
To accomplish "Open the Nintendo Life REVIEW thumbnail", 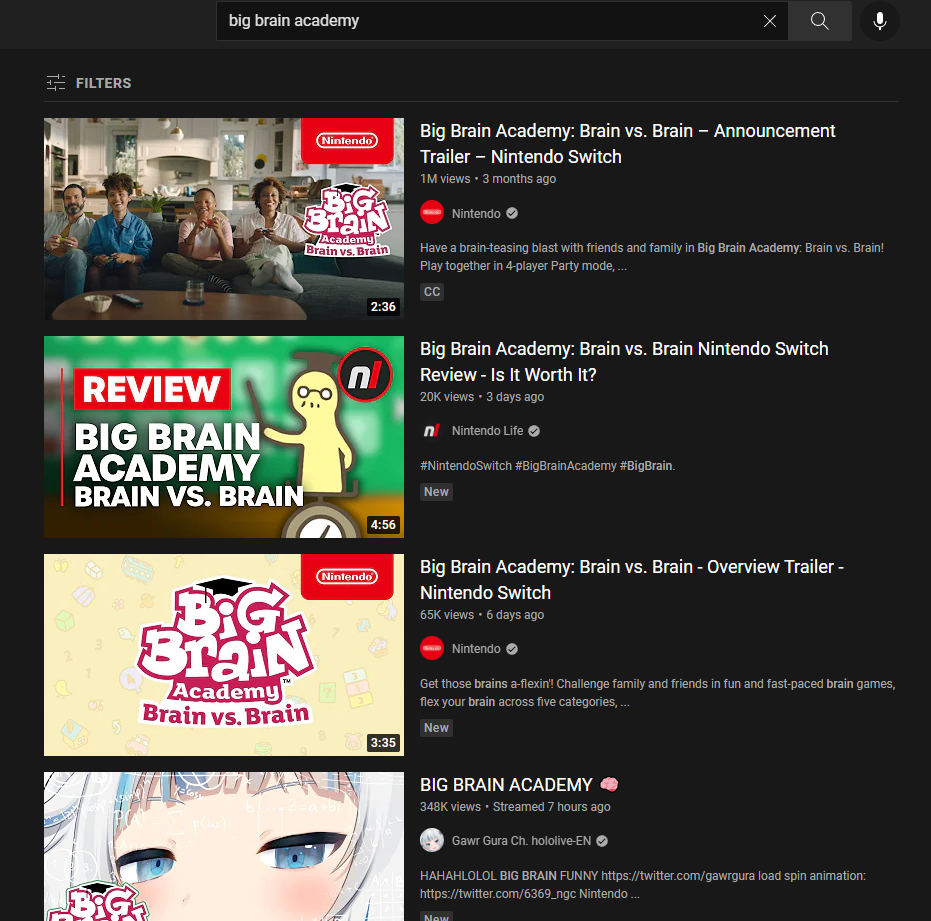I will (x=224, y=437).
